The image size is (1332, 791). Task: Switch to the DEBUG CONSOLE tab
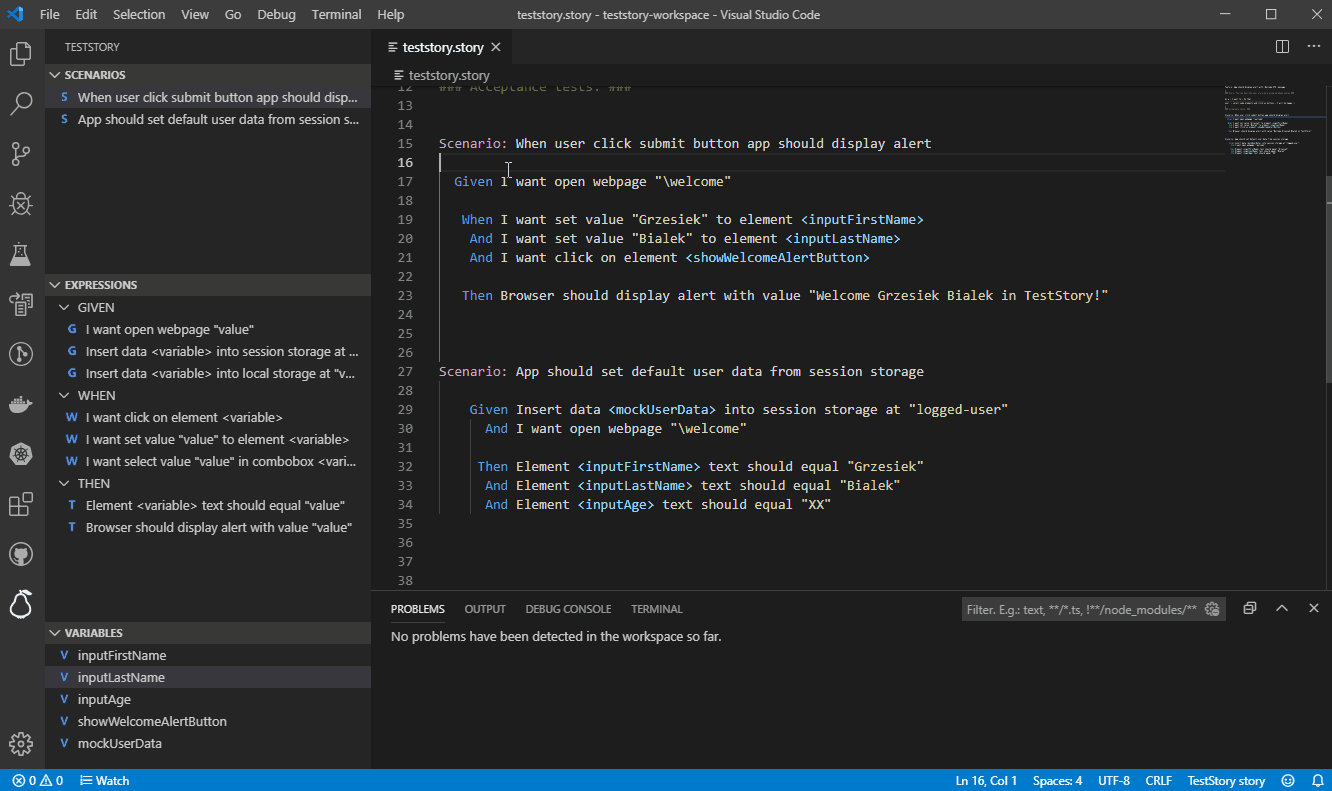point(568,609)
